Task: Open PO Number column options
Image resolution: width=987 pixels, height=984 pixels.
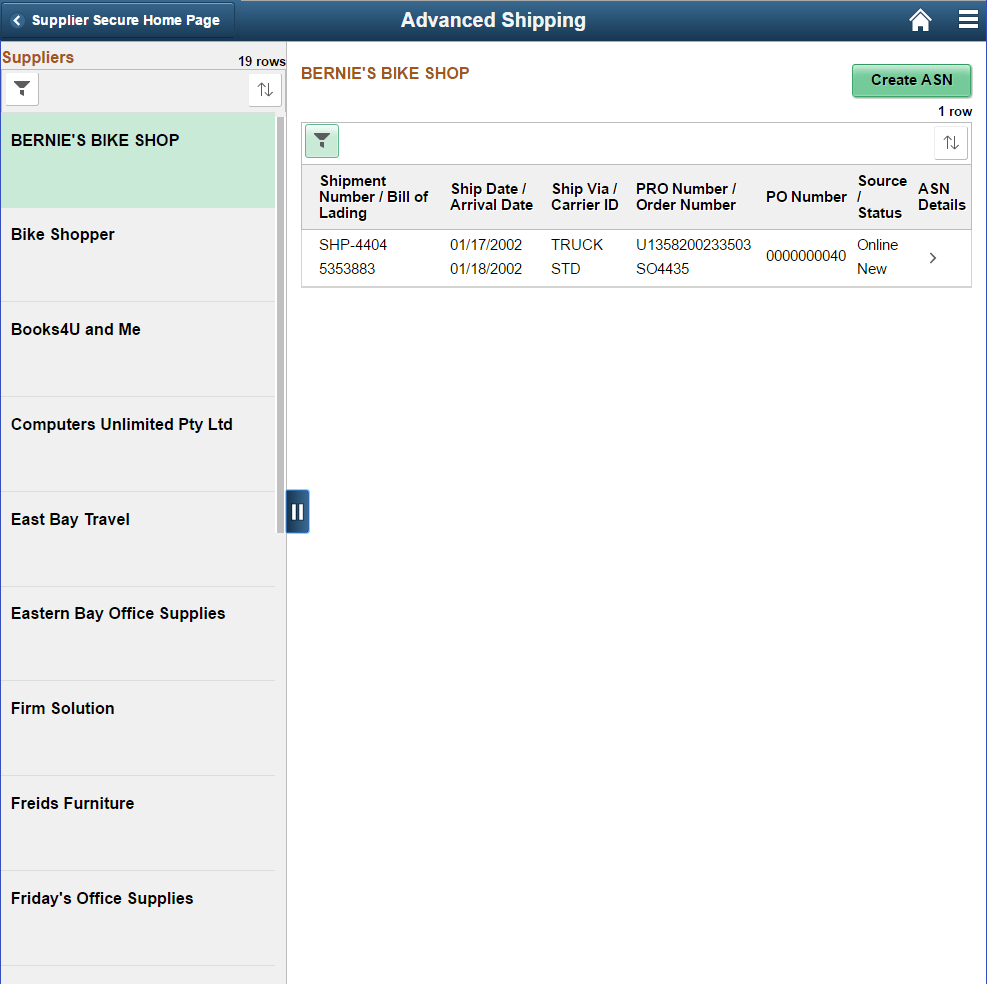Action: click(x=806, y=197)
